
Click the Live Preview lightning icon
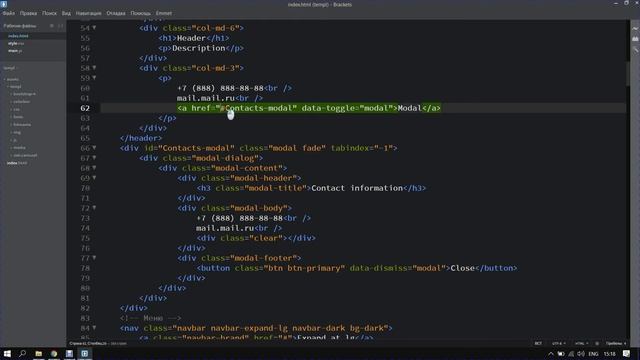(635, 29)
